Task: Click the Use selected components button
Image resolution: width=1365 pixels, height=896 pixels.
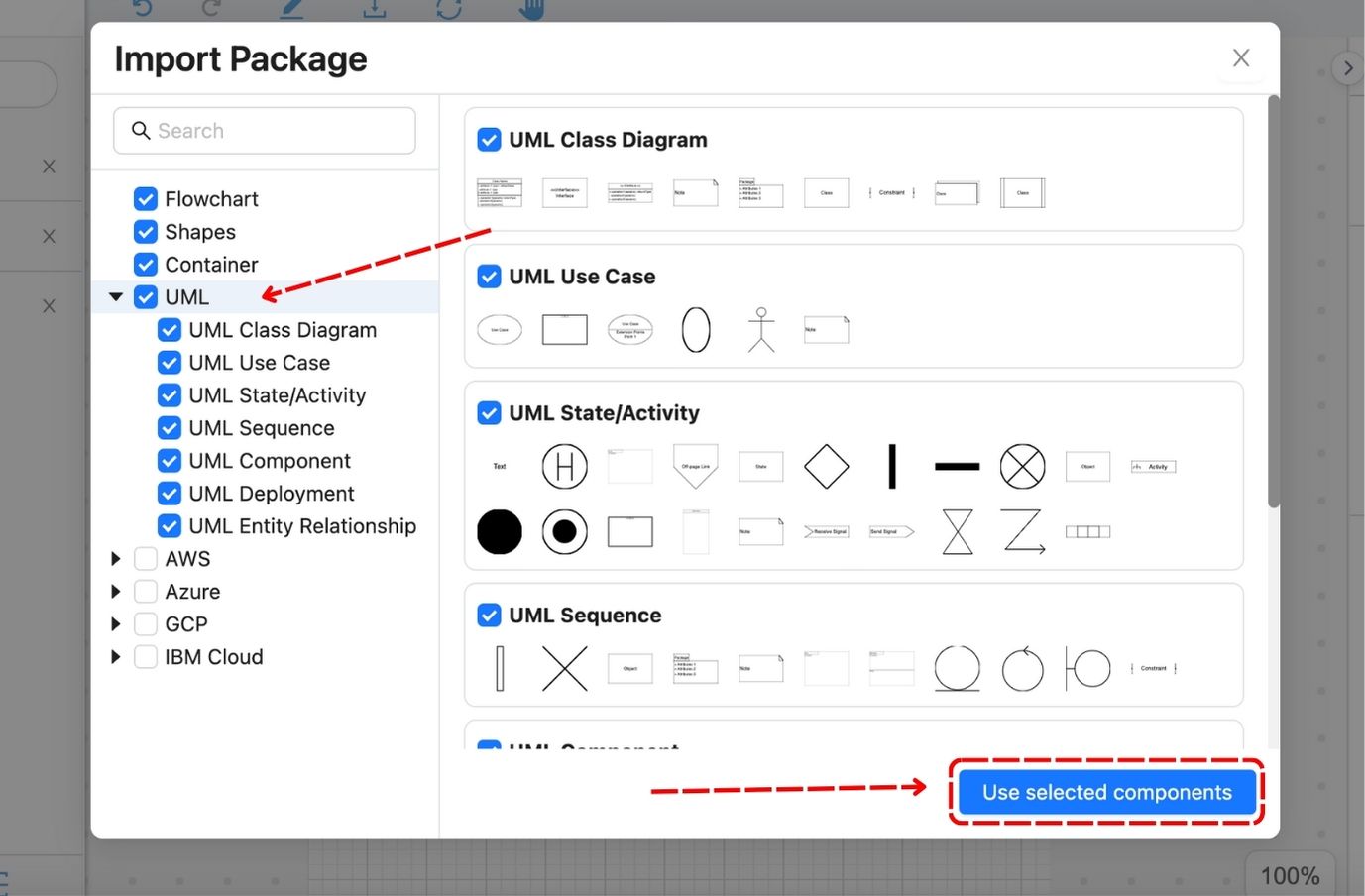Action: click(1105, 792)
